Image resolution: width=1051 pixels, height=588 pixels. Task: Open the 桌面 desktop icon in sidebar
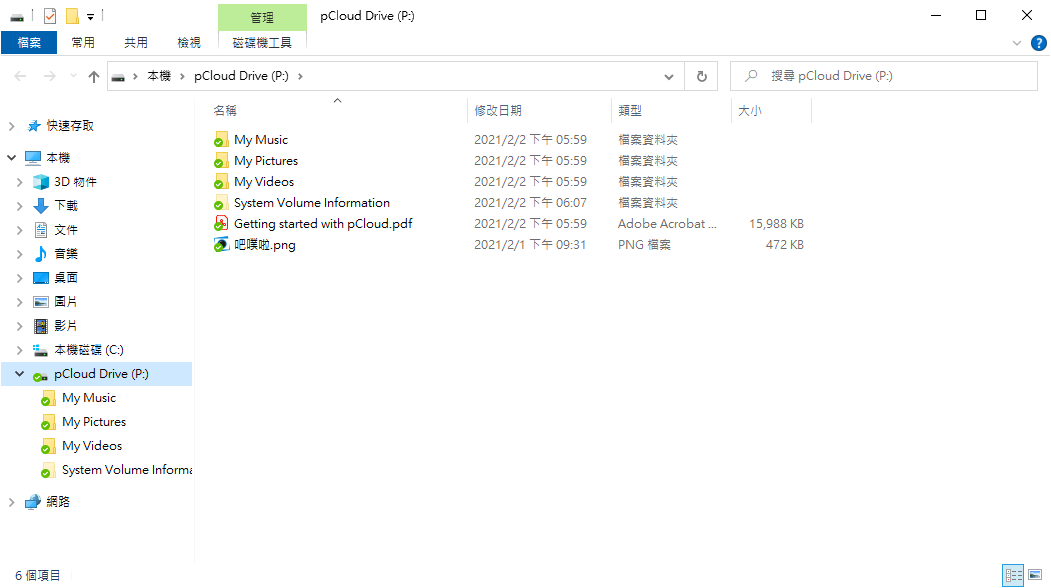(x=41, y=278)
